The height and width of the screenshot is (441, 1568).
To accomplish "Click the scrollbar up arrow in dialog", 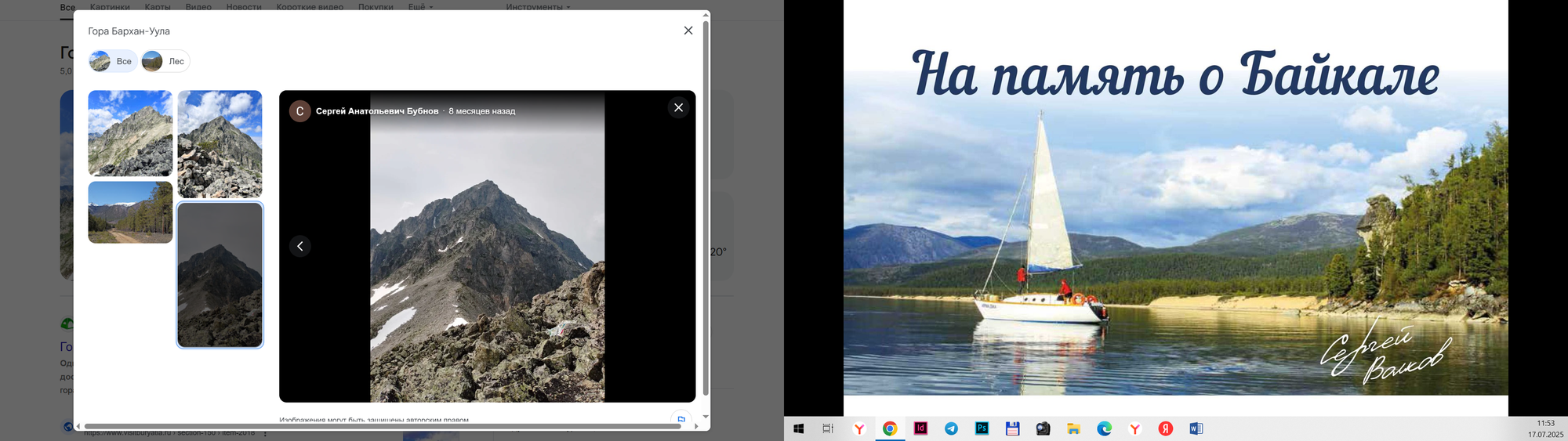I will click(706, 14).
